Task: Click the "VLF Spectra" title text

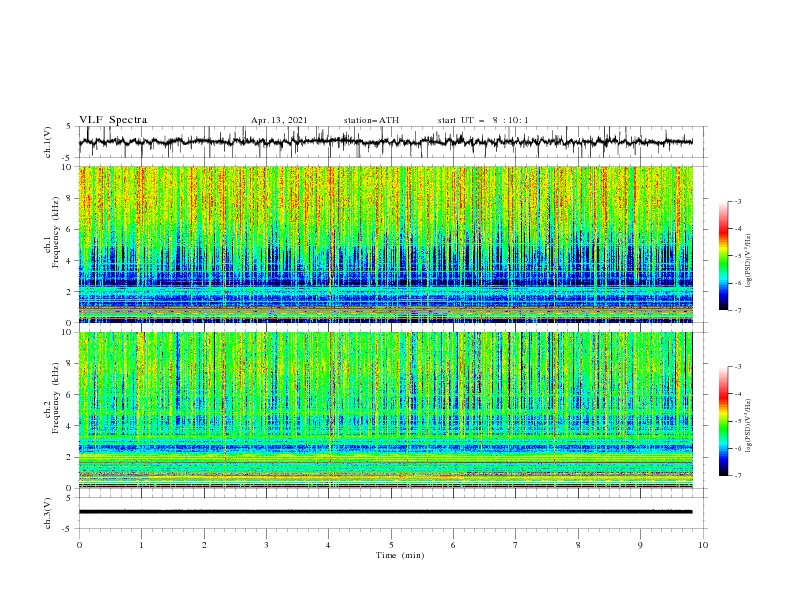Action: pos(113,120)
